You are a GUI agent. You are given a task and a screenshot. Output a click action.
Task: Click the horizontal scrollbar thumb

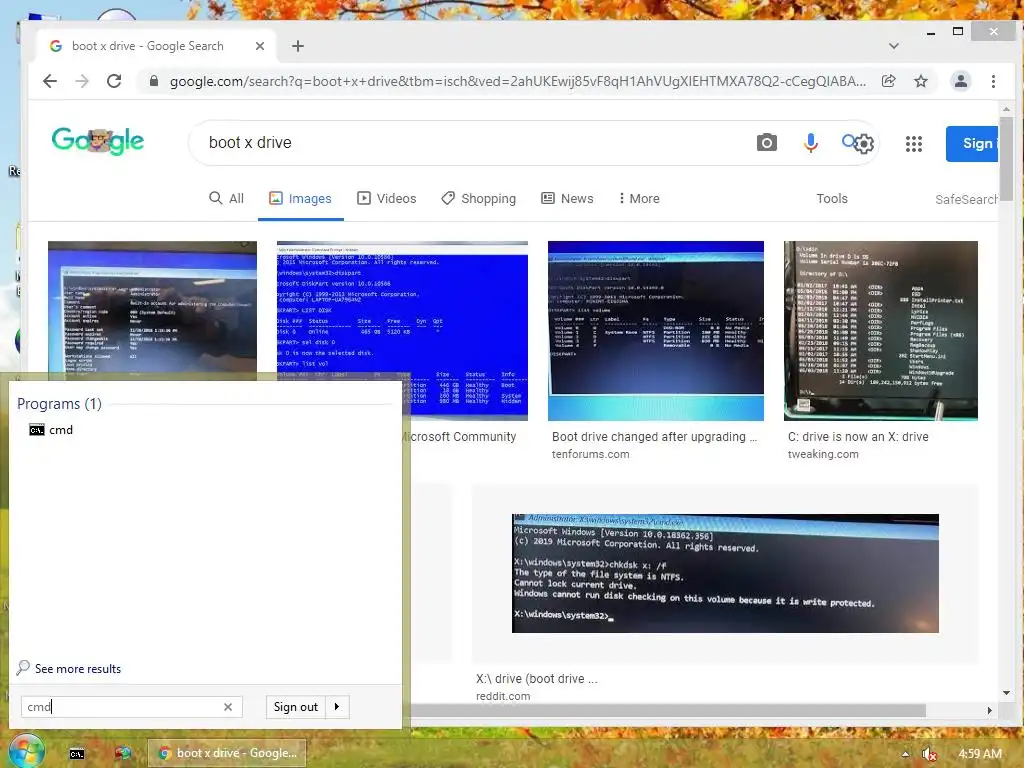pyautogui.click(x=667, y=711)
